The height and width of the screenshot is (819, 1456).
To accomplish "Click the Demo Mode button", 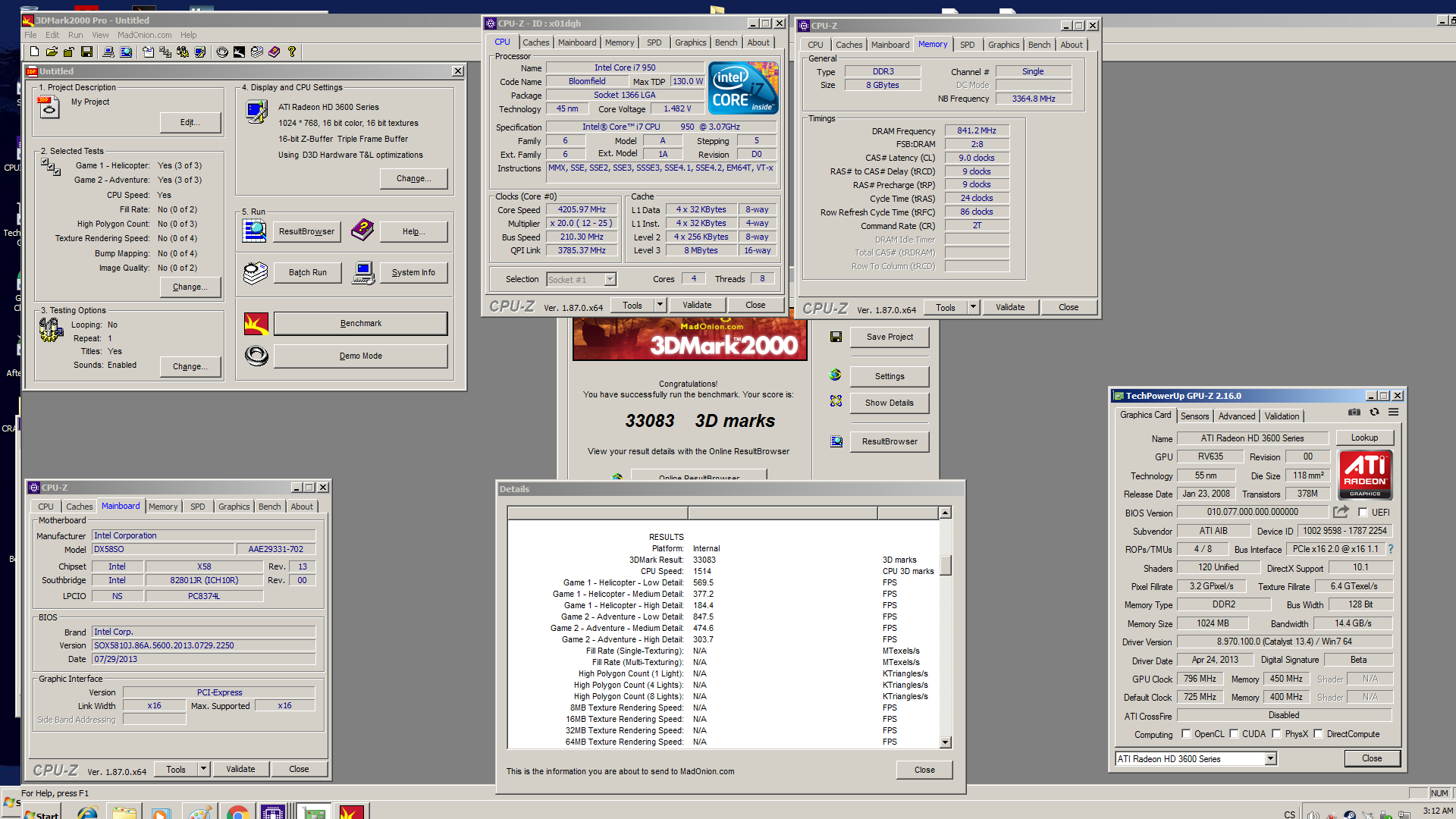I will 360,356.
